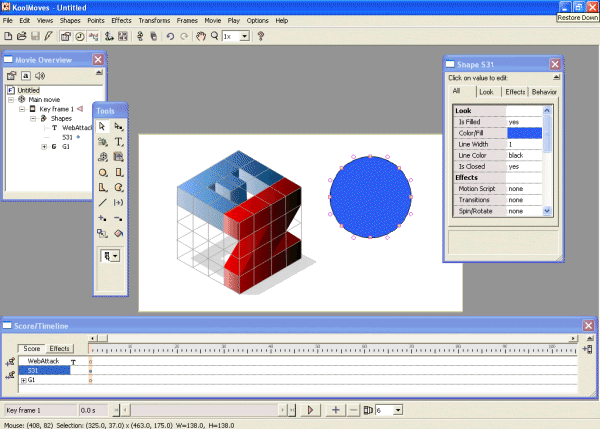Image resolution: width=600 pixels, height=429 pixels.
Task: Open file using the folder icon
Action: coord(22,36)
